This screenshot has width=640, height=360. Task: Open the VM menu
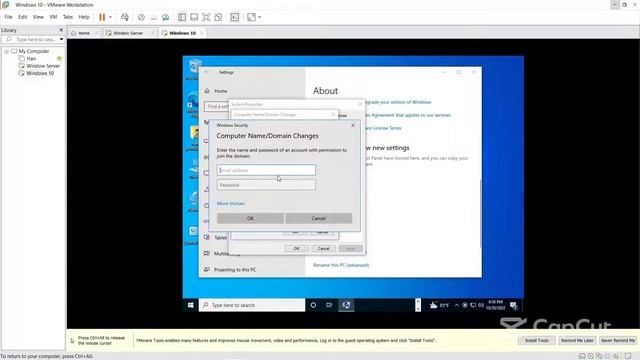53,17
